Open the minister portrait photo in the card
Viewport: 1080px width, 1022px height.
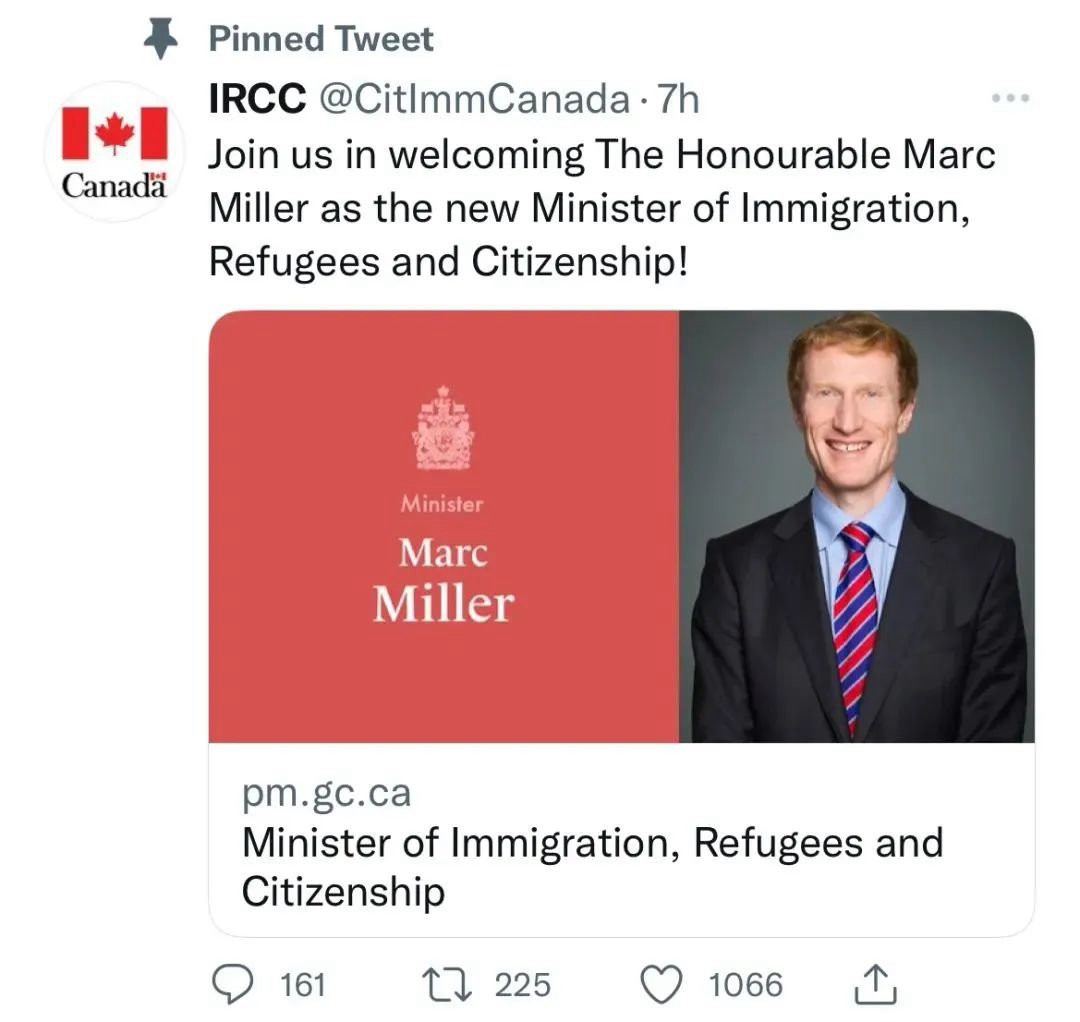click(x=856, y=526)
